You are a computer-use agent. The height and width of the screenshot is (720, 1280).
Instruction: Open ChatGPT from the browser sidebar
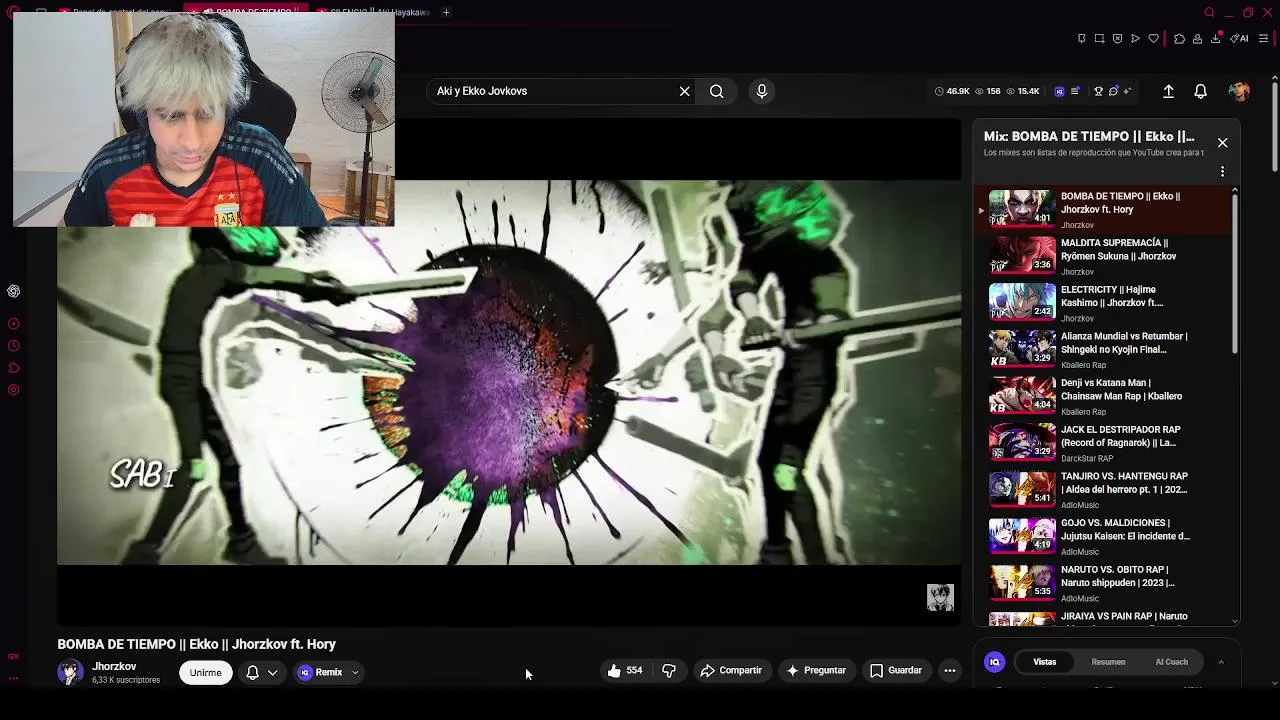pyautogui.click(x=13, y=291)
